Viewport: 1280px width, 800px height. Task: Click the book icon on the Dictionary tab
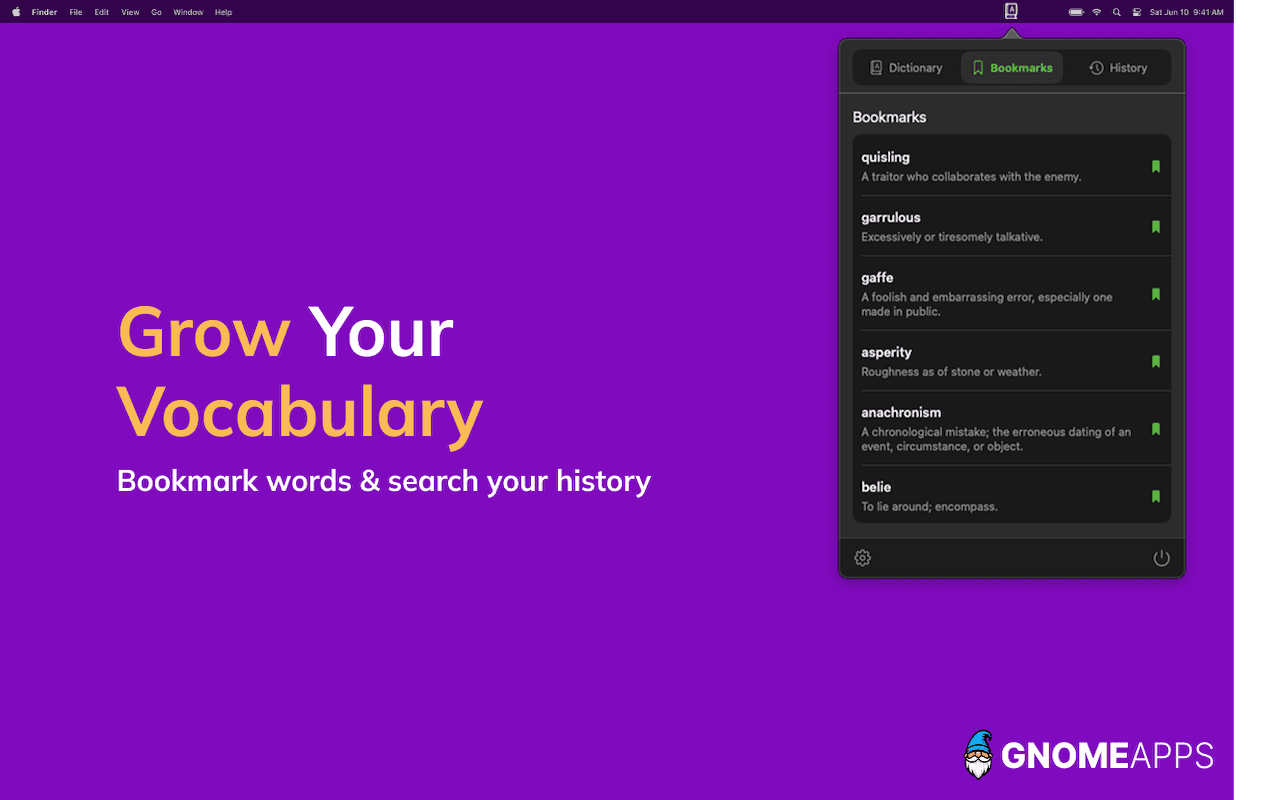tap(875, 67)
